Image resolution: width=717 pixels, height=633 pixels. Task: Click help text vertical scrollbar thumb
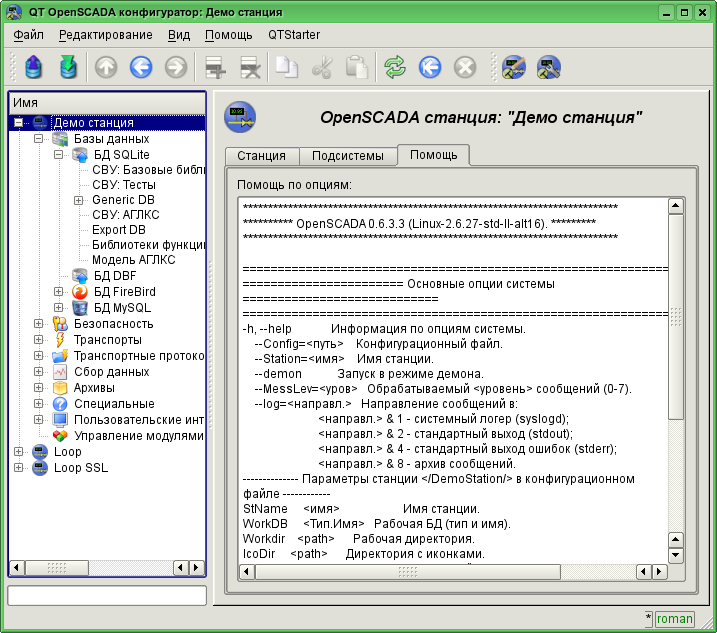pos(676,316)
